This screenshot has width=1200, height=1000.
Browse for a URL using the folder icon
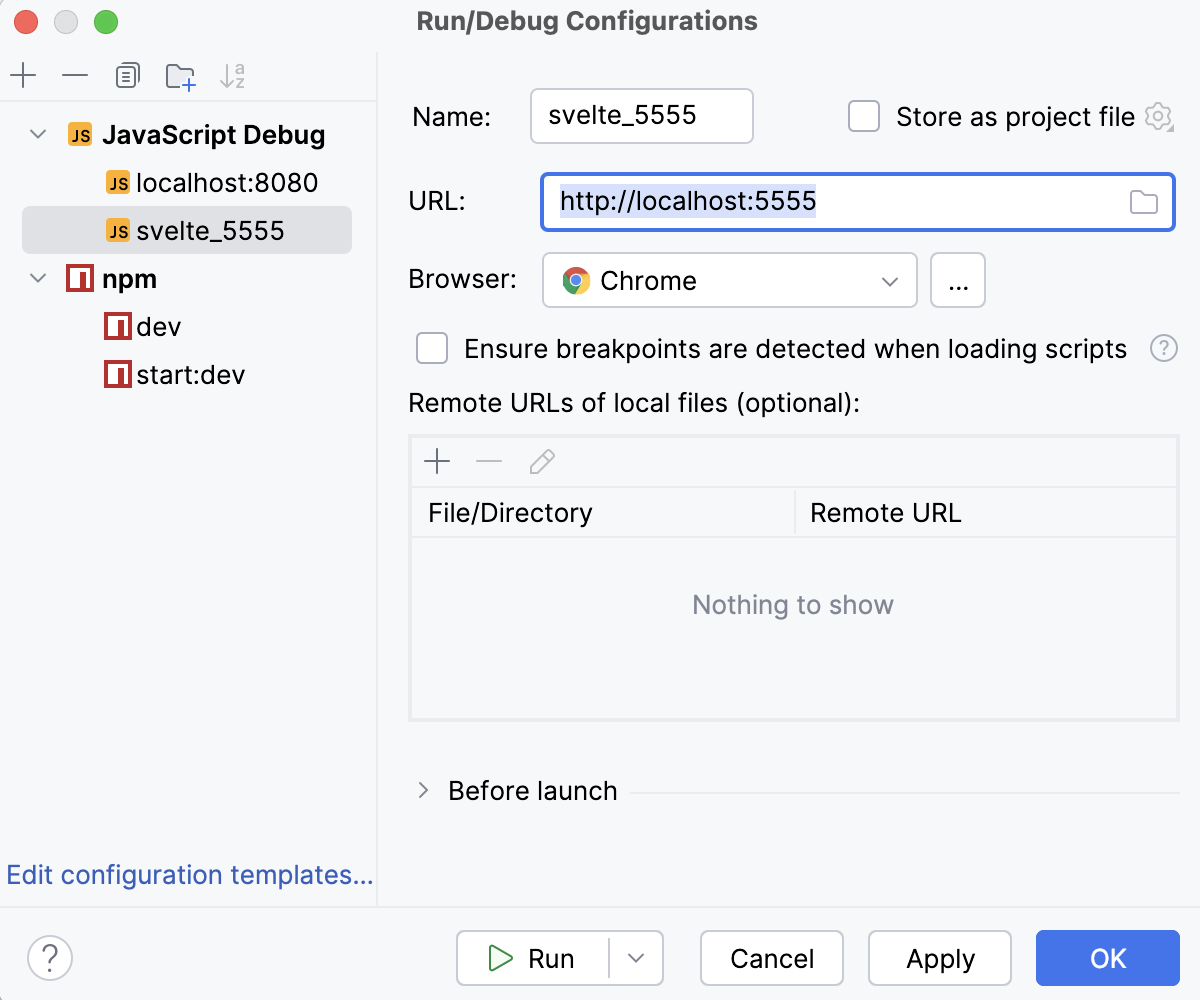[x=1144, y=201]
